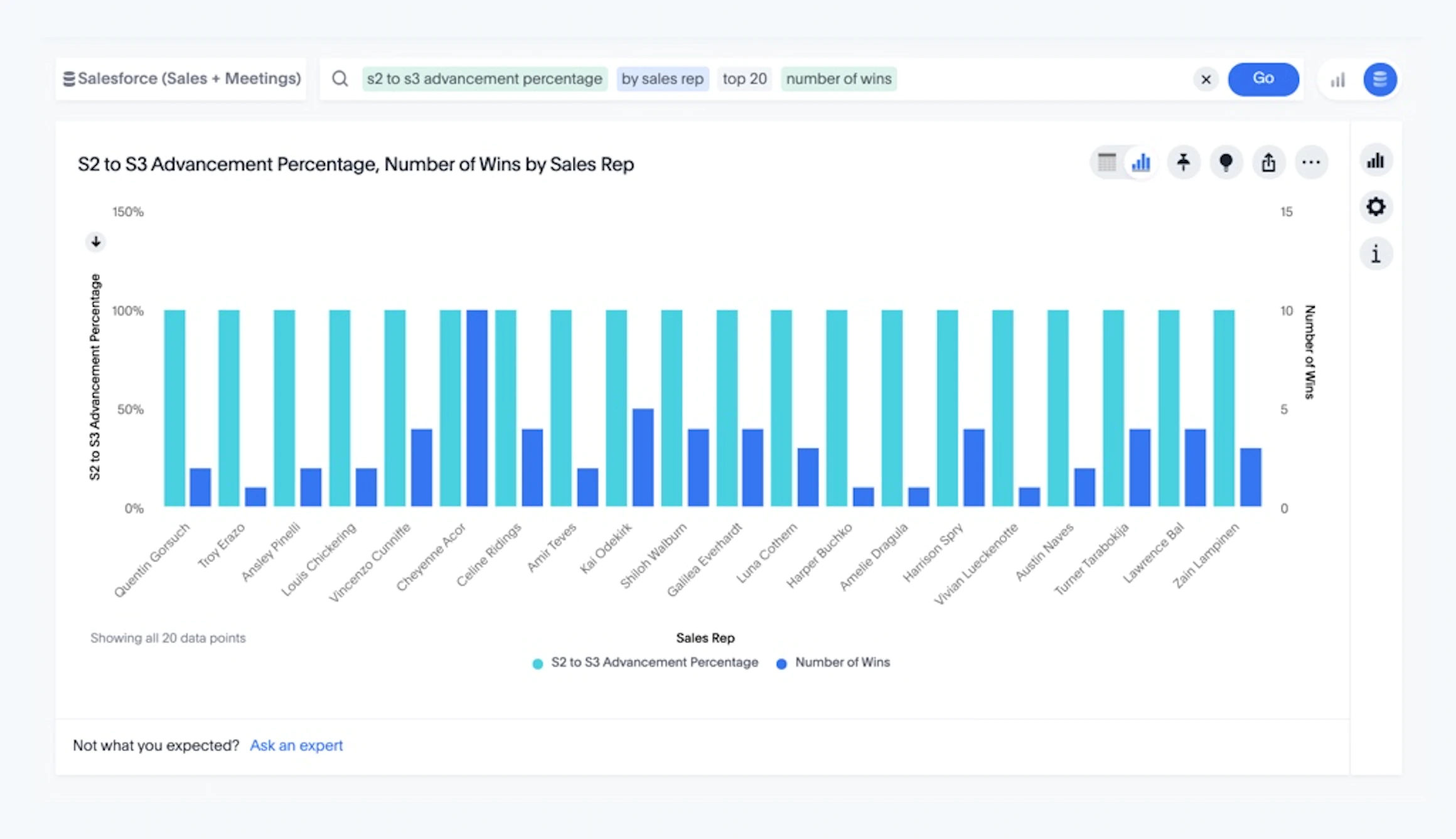Viewport: 1456px width, 839px height.
Task: Click 'Celine Ridings' axis label
Action: pyautogui.click(x=488, y=555)
